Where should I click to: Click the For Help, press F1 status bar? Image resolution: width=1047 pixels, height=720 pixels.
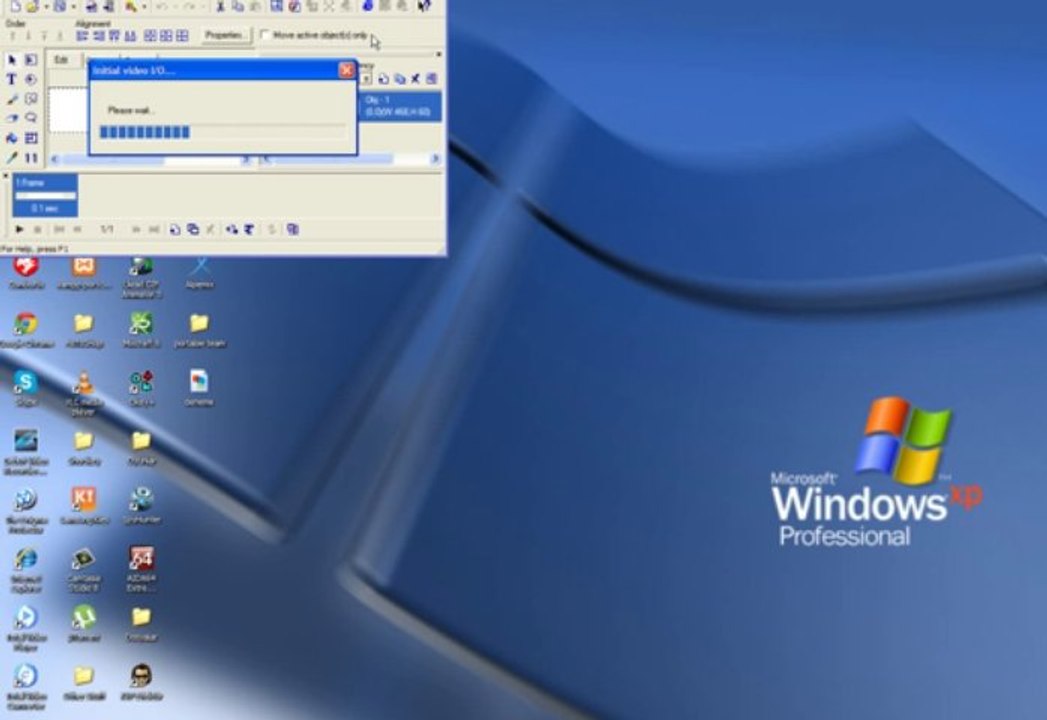[35, 248]
